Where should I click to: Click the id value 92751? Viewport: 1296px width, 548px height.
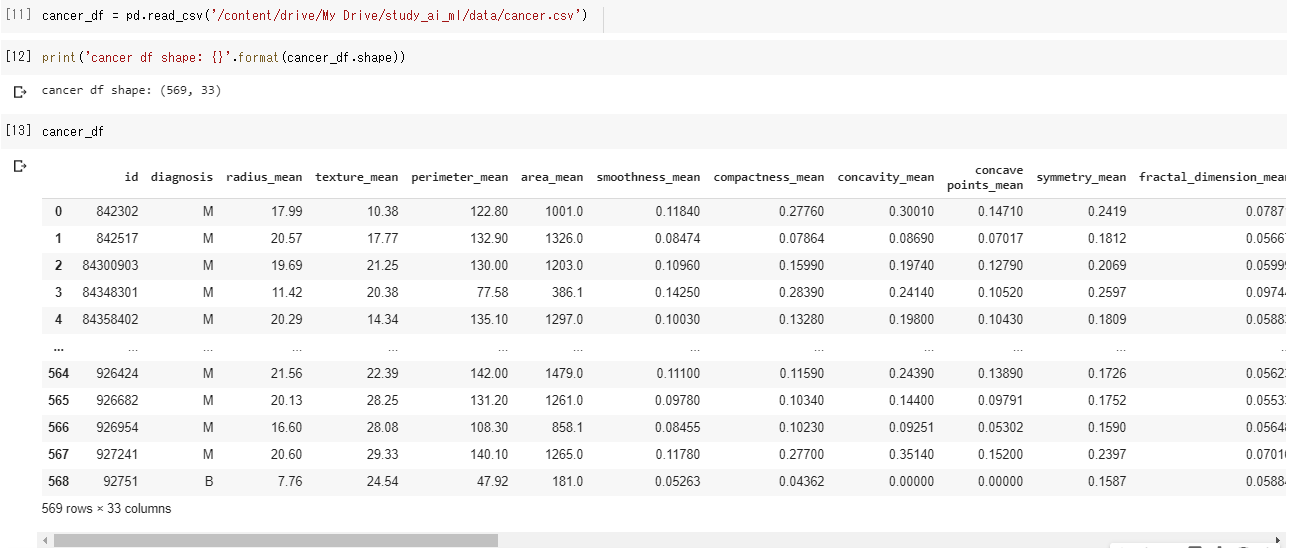[x=121, y=482]
